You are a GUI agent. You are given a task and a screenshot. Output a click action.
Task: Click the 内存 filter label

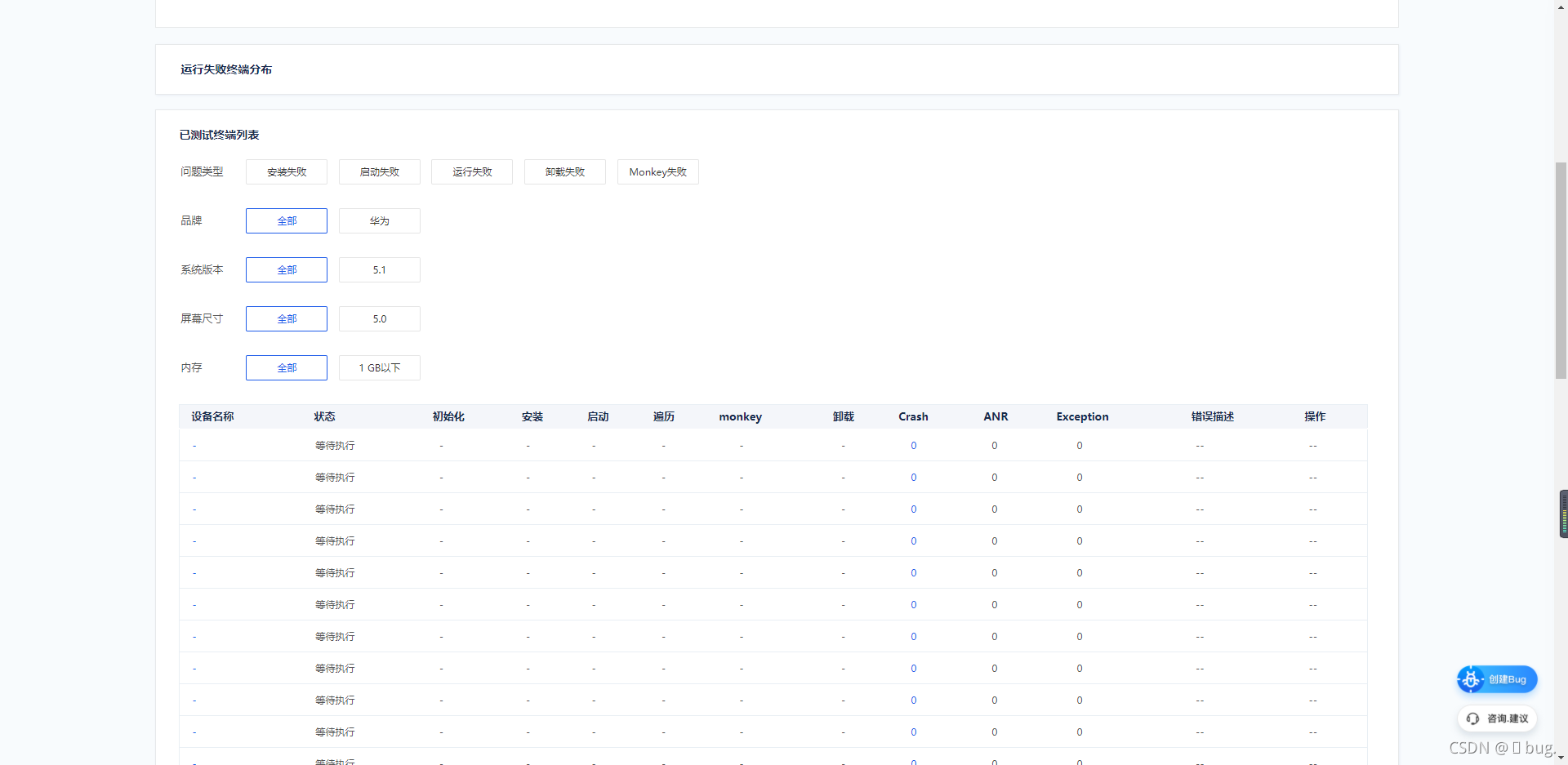click(x=191, y=367)
